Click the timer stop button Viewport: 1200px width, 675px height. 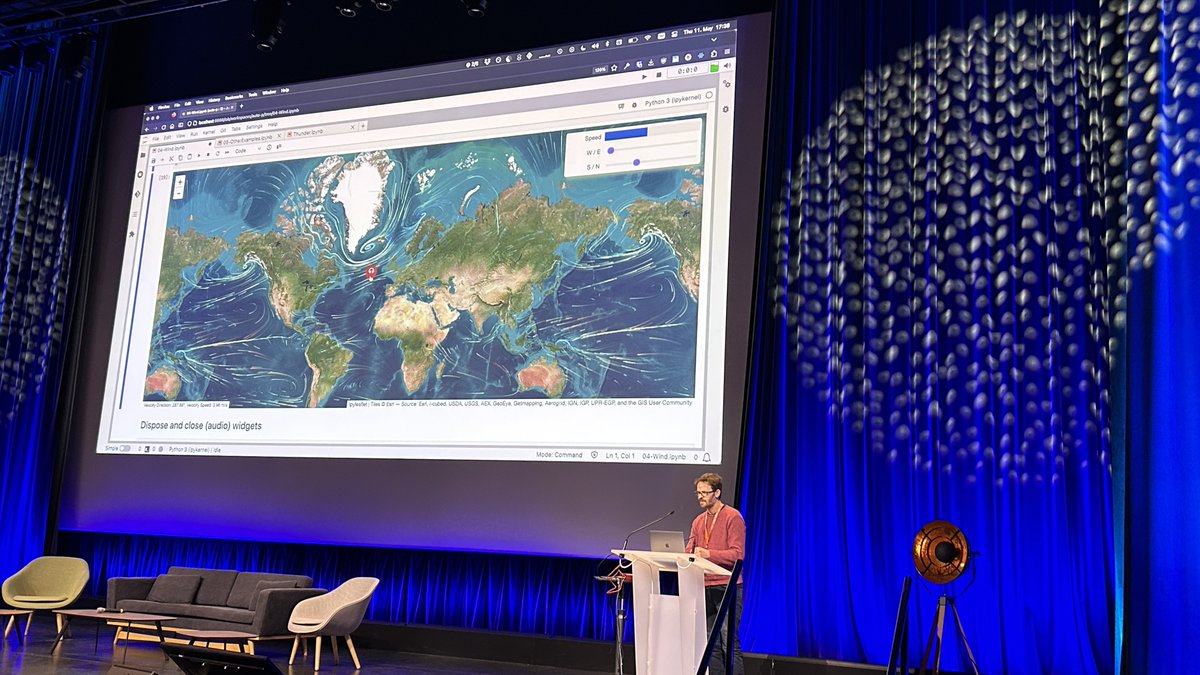(x=659, y=75)
